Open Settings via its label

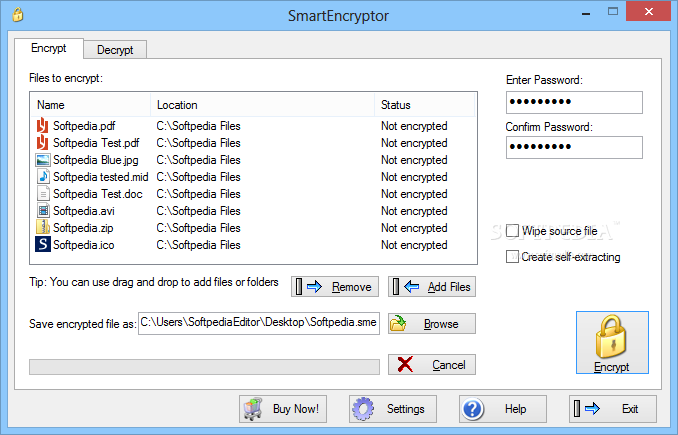point(406,409)
